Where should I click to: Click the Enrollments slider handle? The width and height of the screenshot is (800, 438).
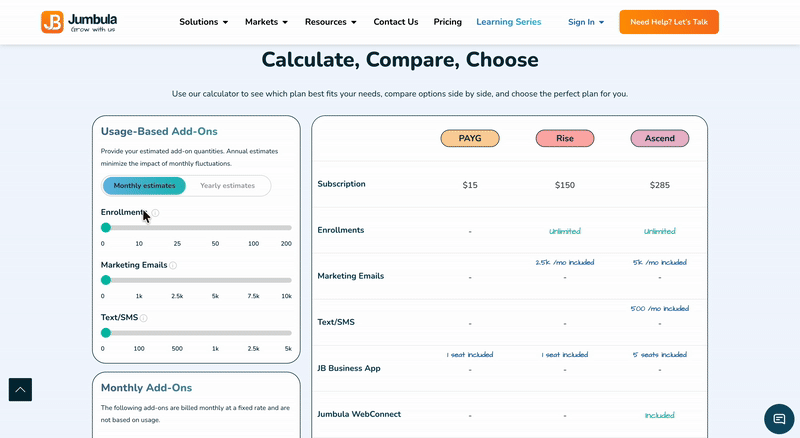click(106, 228)
